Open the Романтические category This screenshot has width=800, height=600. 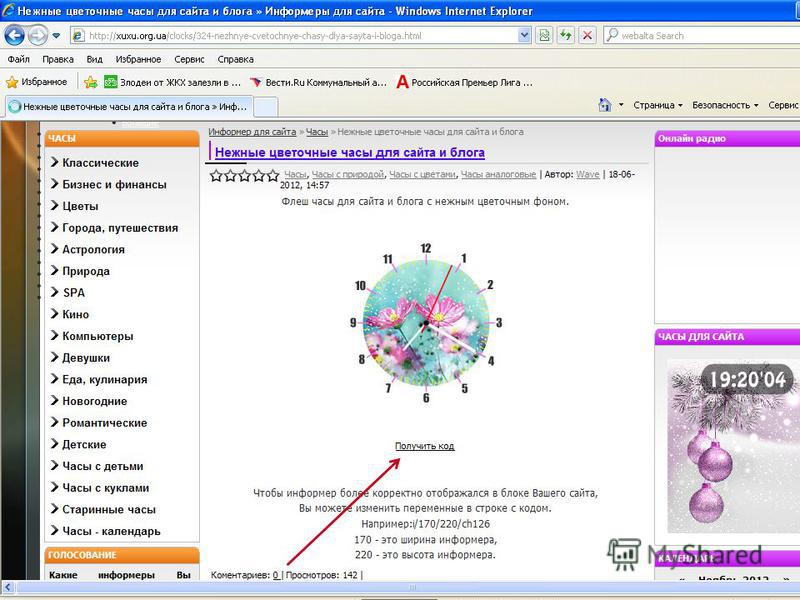(x=105, y=423)
